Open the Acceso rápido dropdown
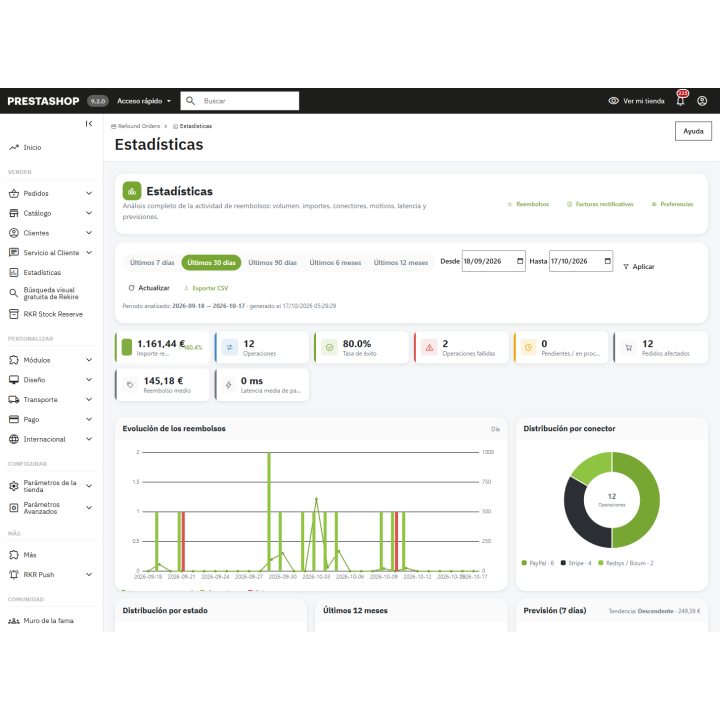The width and height of the screenshot is (720, 720). point(144,101)
